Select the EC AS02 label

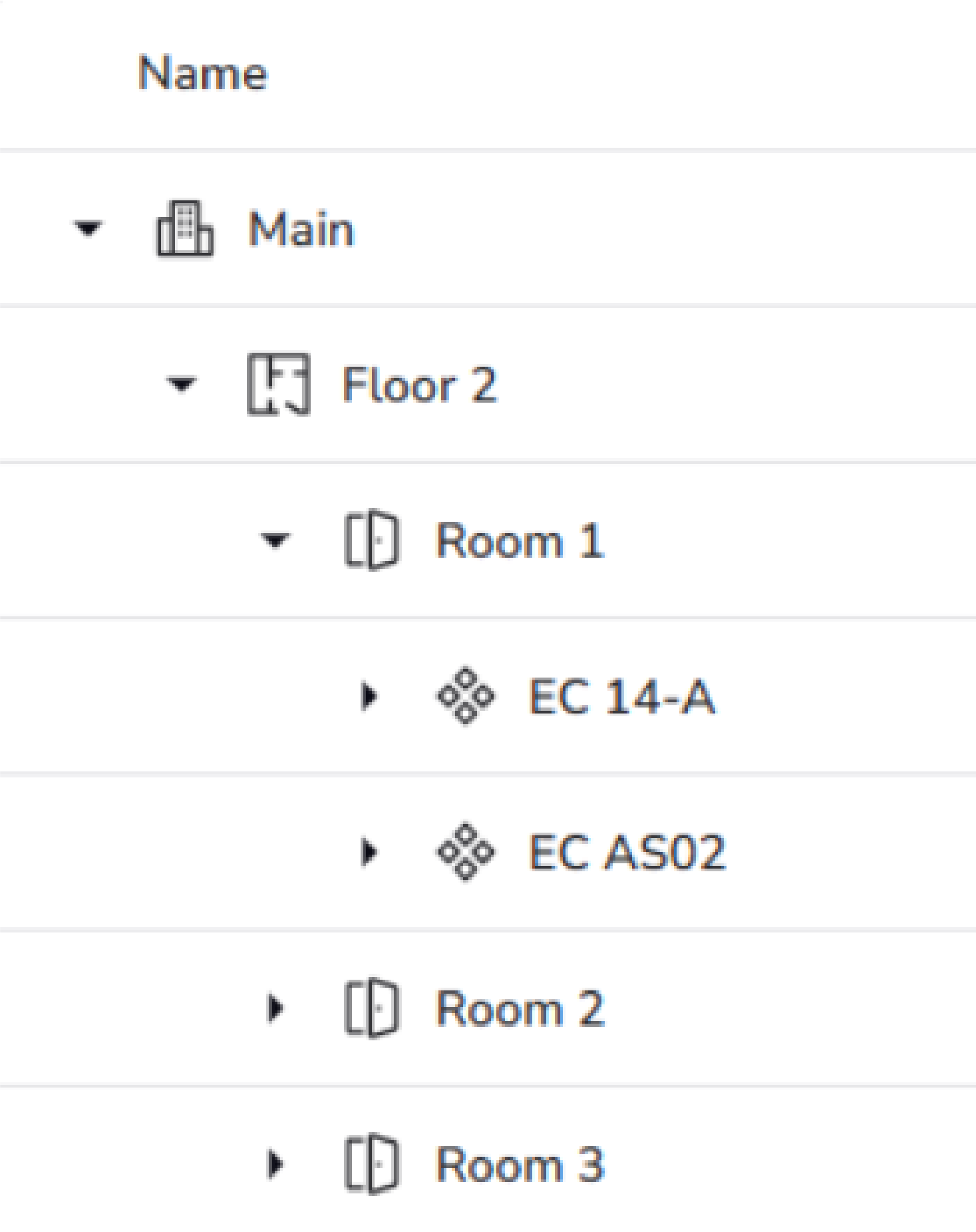click(627, 852)
